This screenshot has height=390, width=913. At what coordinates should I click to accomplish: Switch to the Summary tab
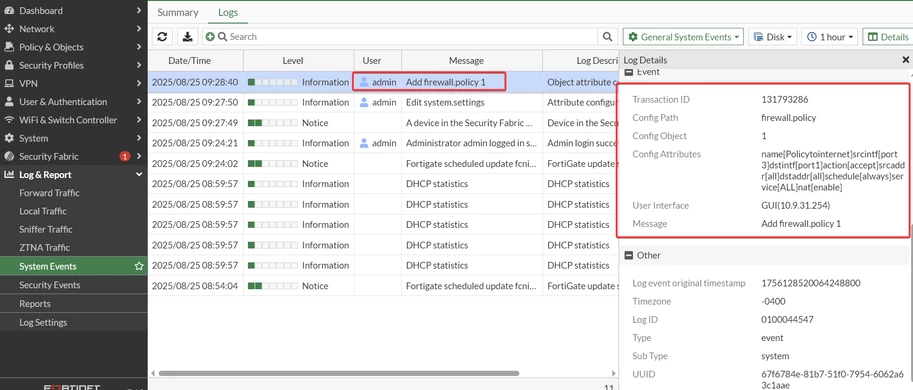[x=178, y=12]
